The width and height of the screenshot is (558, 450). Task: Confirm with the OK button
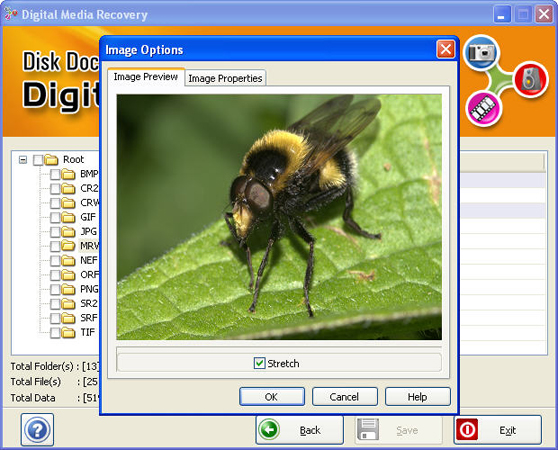pos(272,397)
